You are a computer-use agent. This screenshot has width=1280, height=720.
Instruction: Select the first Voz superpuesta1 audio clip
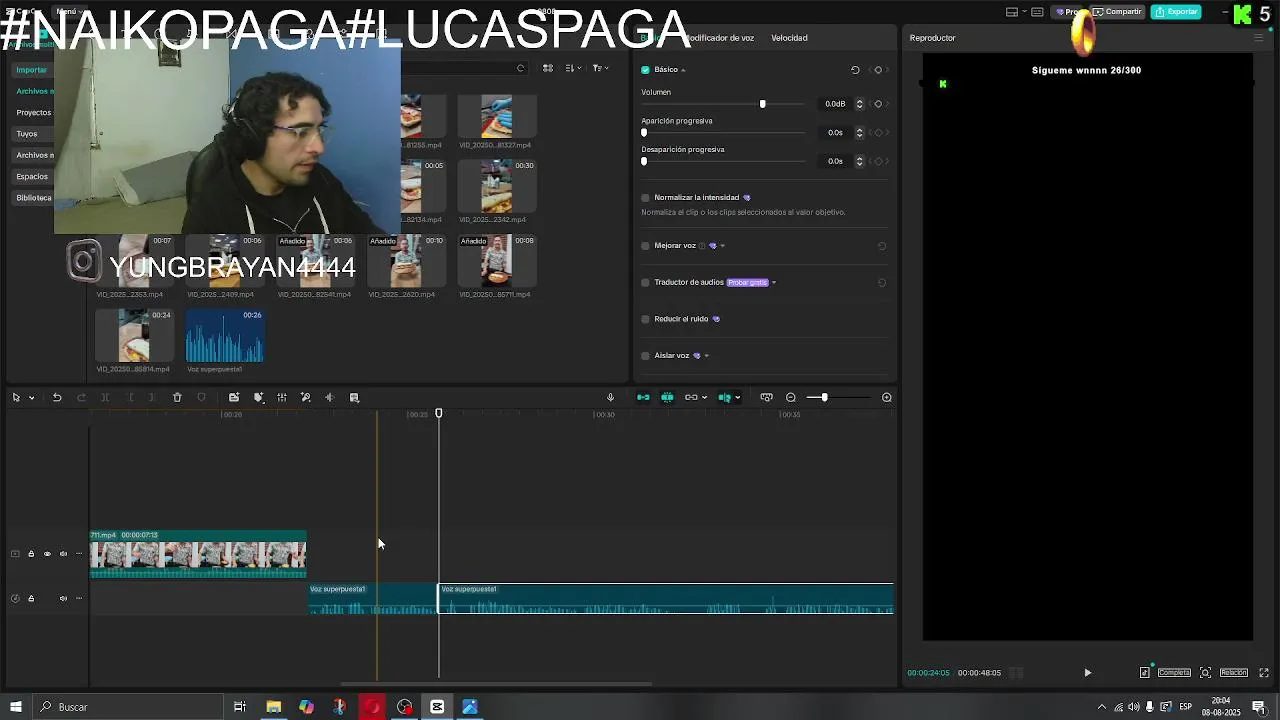tap(373, 599)
